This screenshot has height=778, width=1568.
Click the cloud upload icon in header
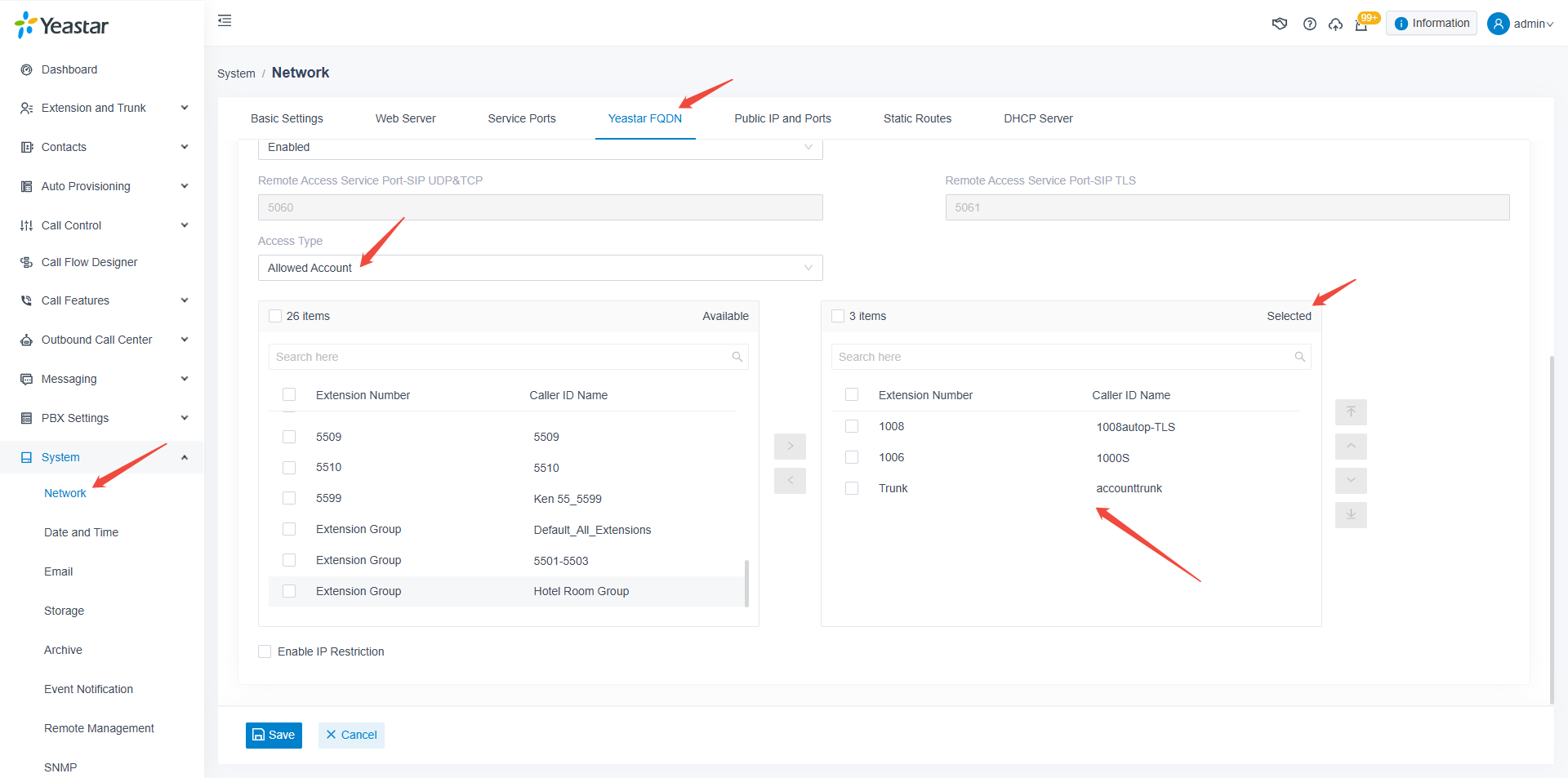1336,24
